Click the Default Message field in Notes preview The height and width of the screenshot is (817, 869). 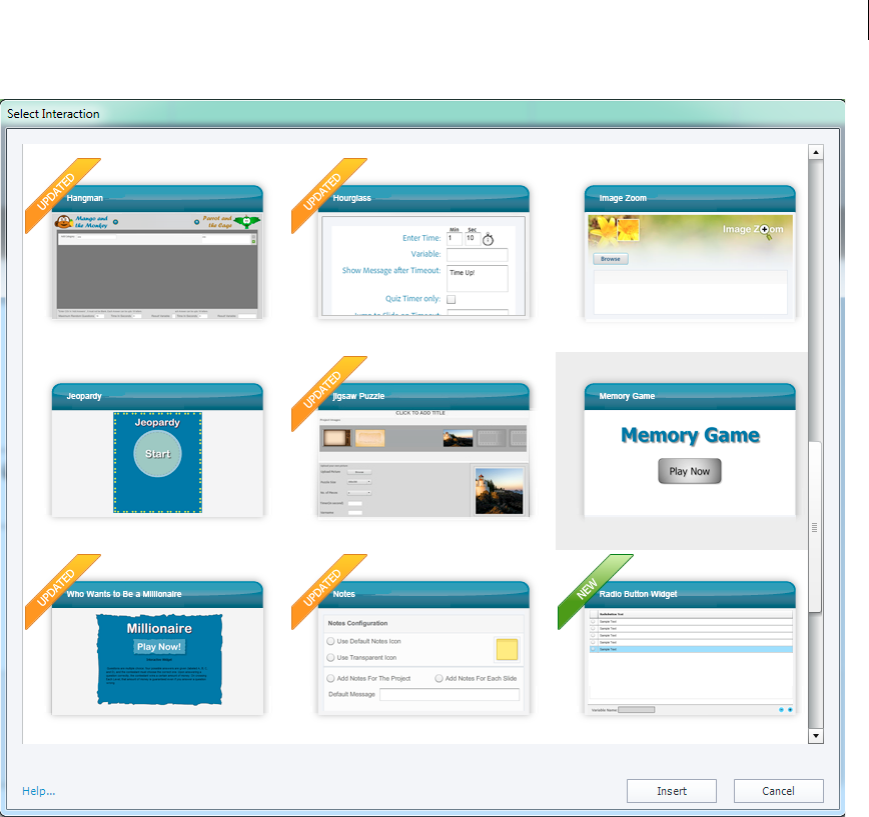pyautogui.click(x=449, y=695)
